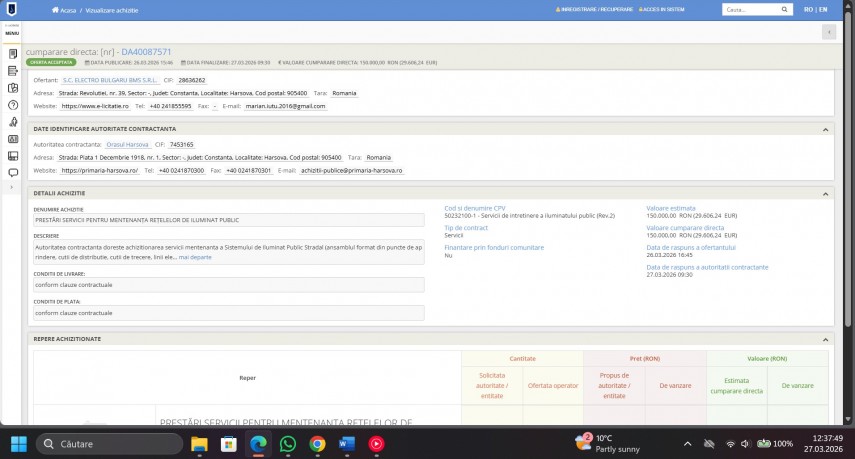This screenshot has height=459, width=855.
Task: Click the Acces in sistem link
Action: tap(682, 9)
